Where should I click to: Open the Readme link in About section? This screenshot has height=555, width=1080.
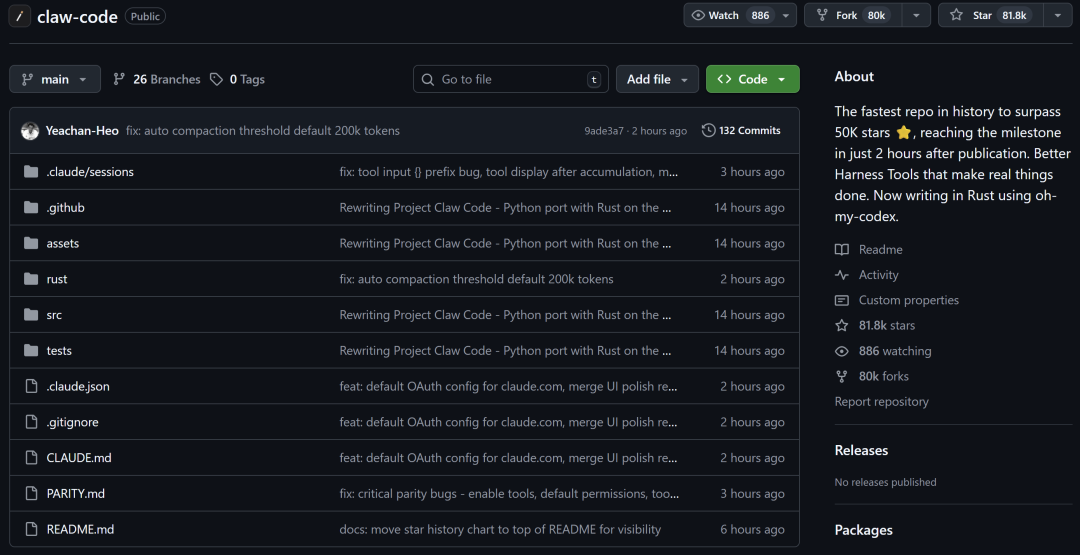pyautogui.click(x=880, y=250)
